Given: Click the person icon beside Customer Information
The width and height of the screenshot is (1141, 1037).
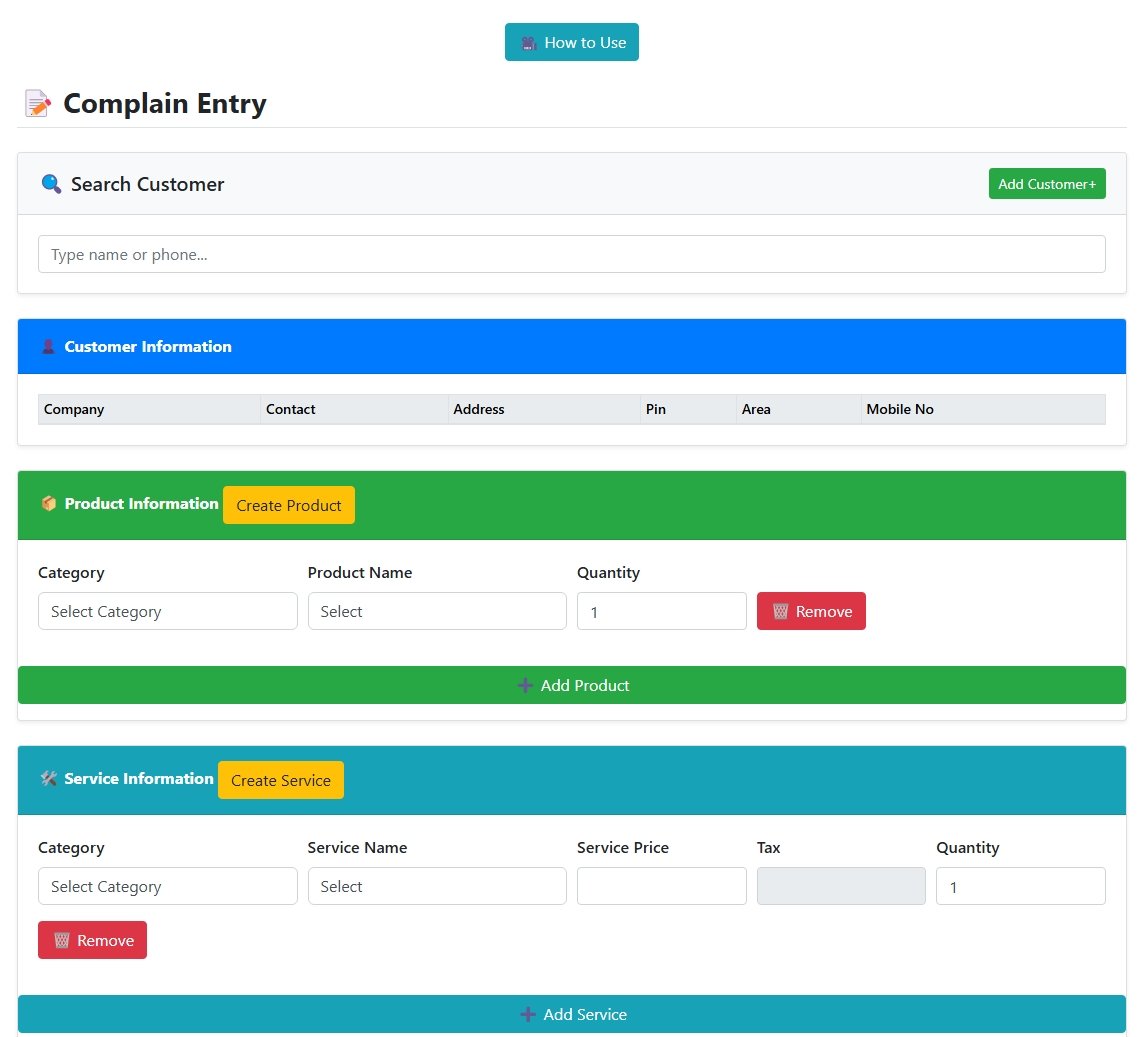Looking at the screenshot, I should [x=48, y=347].
